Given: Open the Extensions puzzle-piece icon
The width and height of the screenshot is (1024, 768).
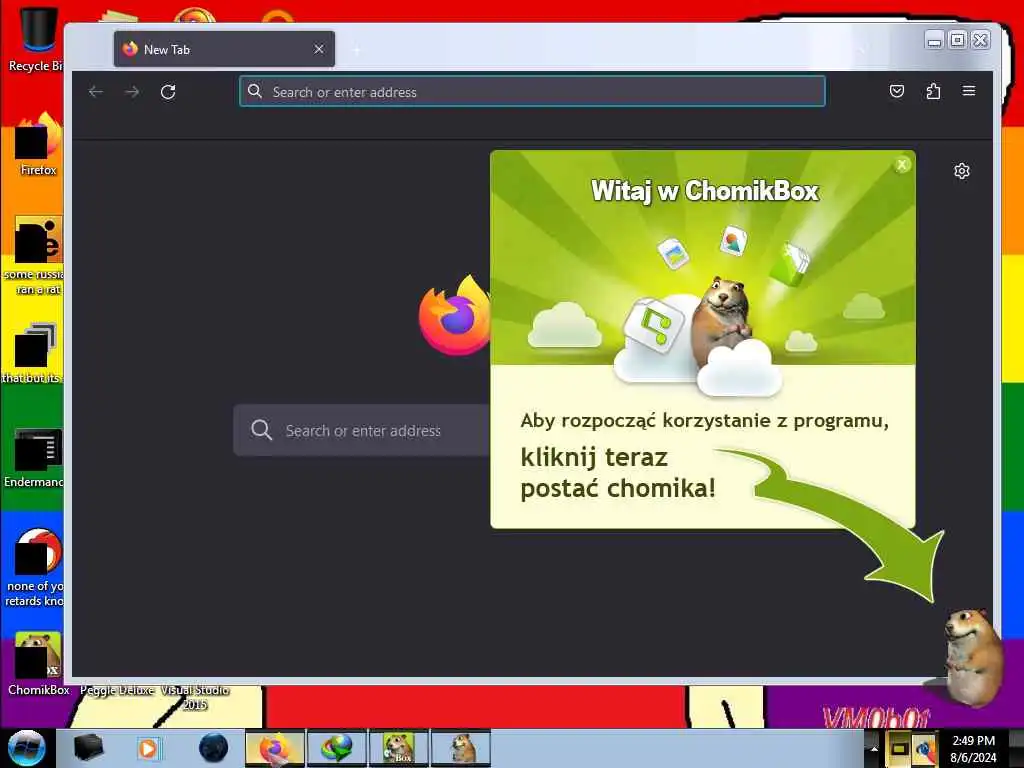Looking at the screenshot, I should 933,91.
